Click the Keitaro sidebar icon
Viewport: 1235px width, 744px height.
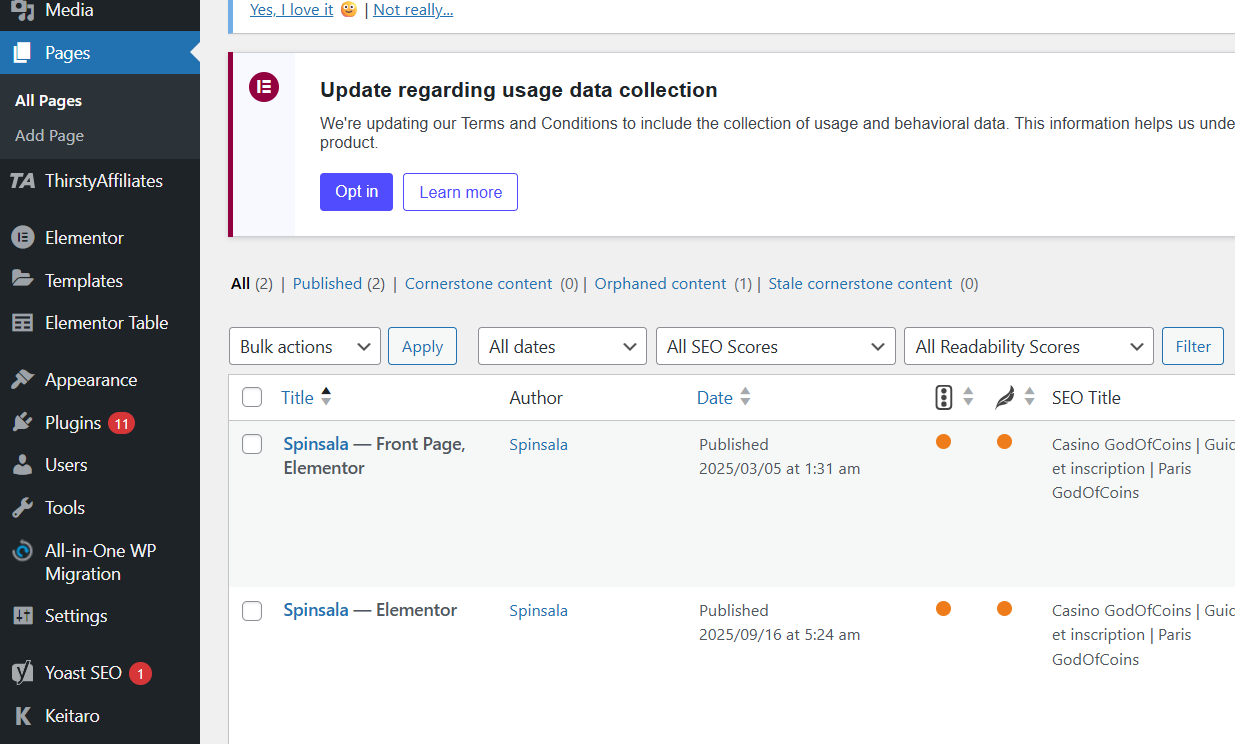(x=22, y=716)
